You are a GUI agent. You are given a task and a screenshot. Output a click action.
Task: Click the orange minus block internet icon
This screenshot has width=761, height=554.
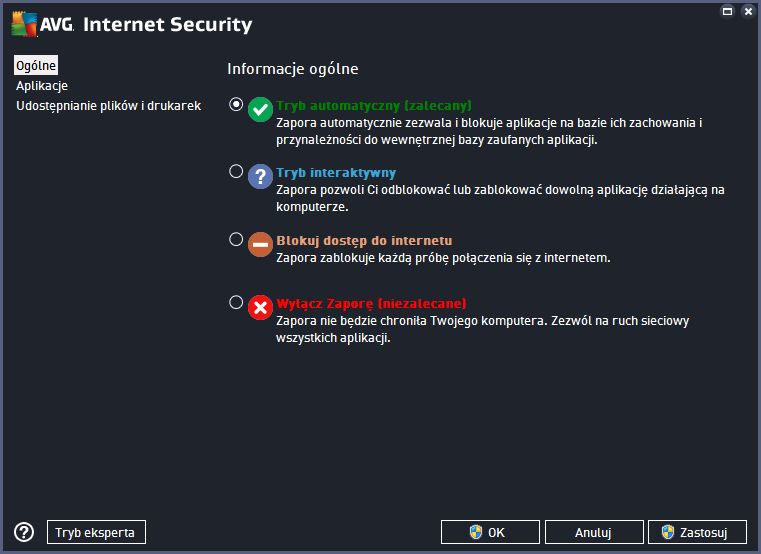point(260,244)
